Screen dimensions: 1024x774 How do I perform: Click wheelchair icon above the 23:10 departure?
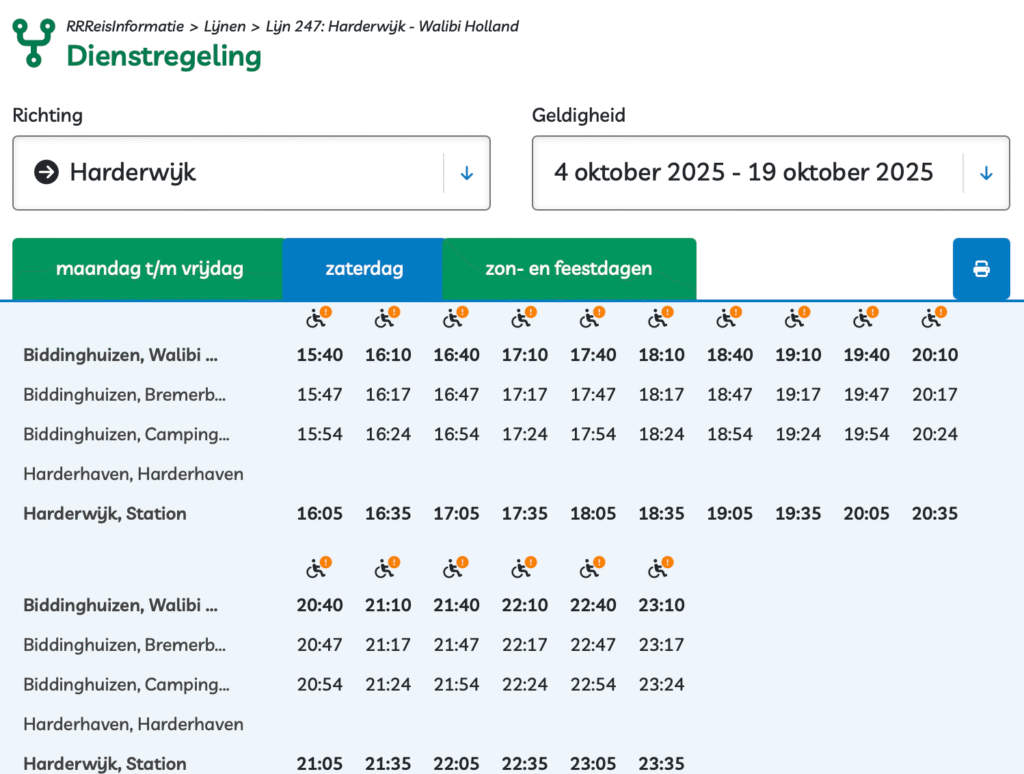[659, 569]
